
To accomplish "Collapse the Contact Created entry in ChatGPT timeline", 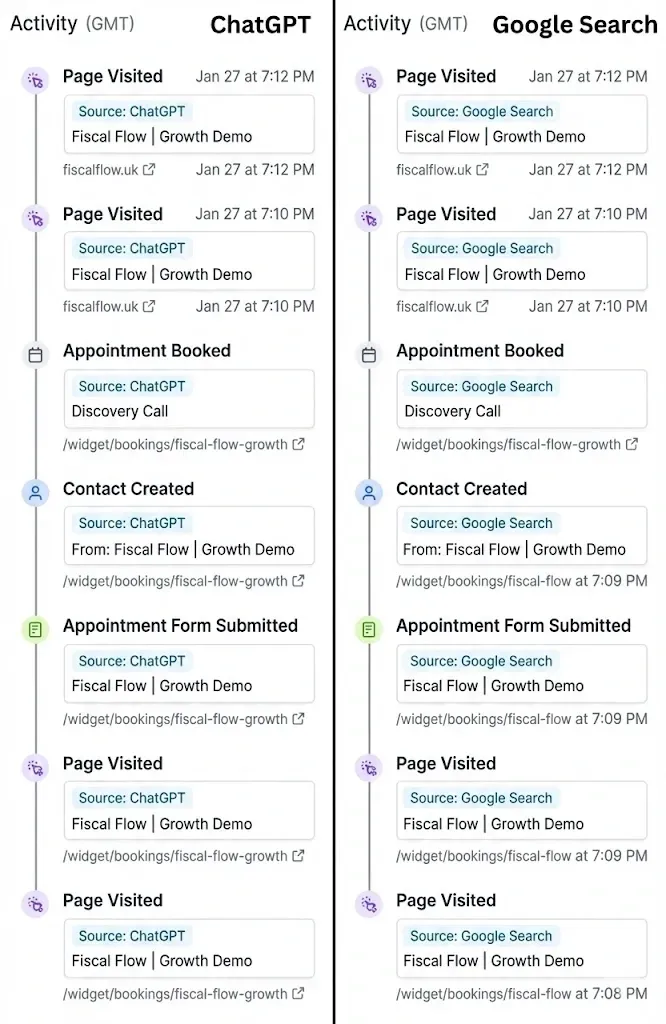I will (128, 489).
